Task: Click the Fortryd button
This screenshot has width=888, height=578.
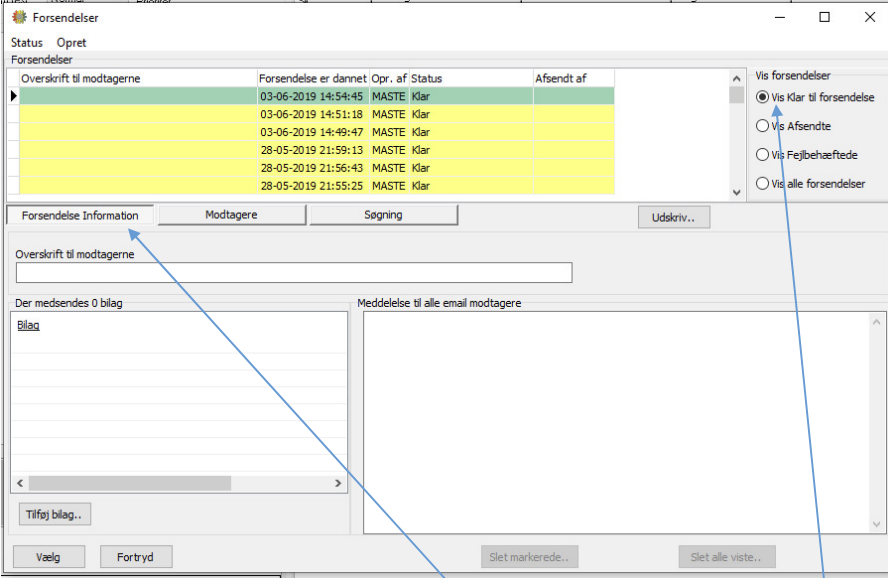Action: tap(136, 557)
